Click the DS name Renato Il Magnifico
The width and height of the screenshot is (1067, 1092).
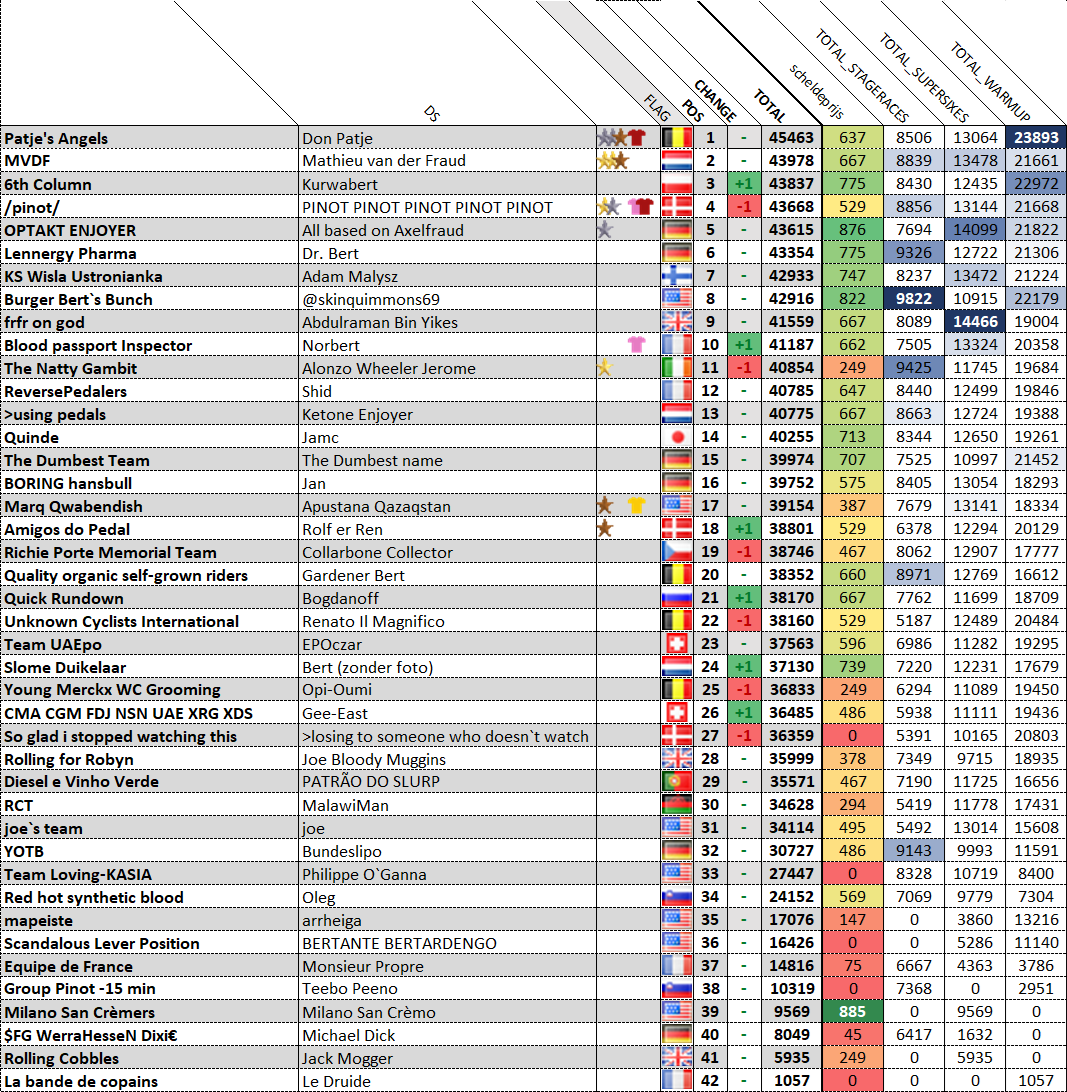(373, 621)
